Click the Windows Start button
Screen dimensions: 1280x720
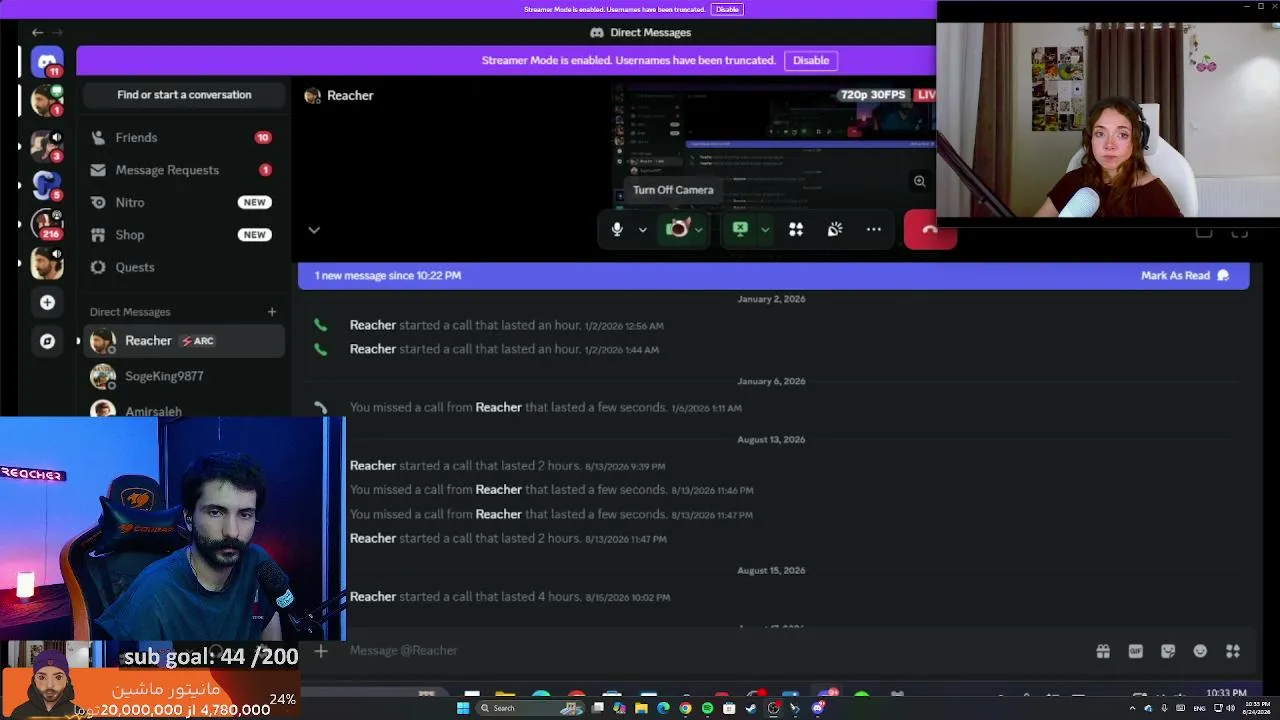pyautogui.click(x=463, y=708)
